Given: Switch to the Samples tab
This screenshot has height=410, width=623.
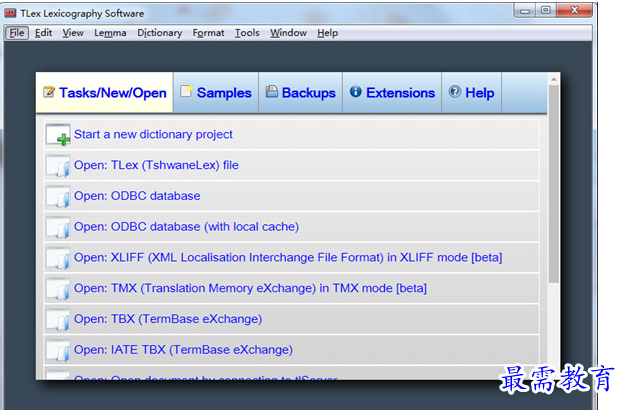Looking at the screenshot, I should tap(216, 93).
